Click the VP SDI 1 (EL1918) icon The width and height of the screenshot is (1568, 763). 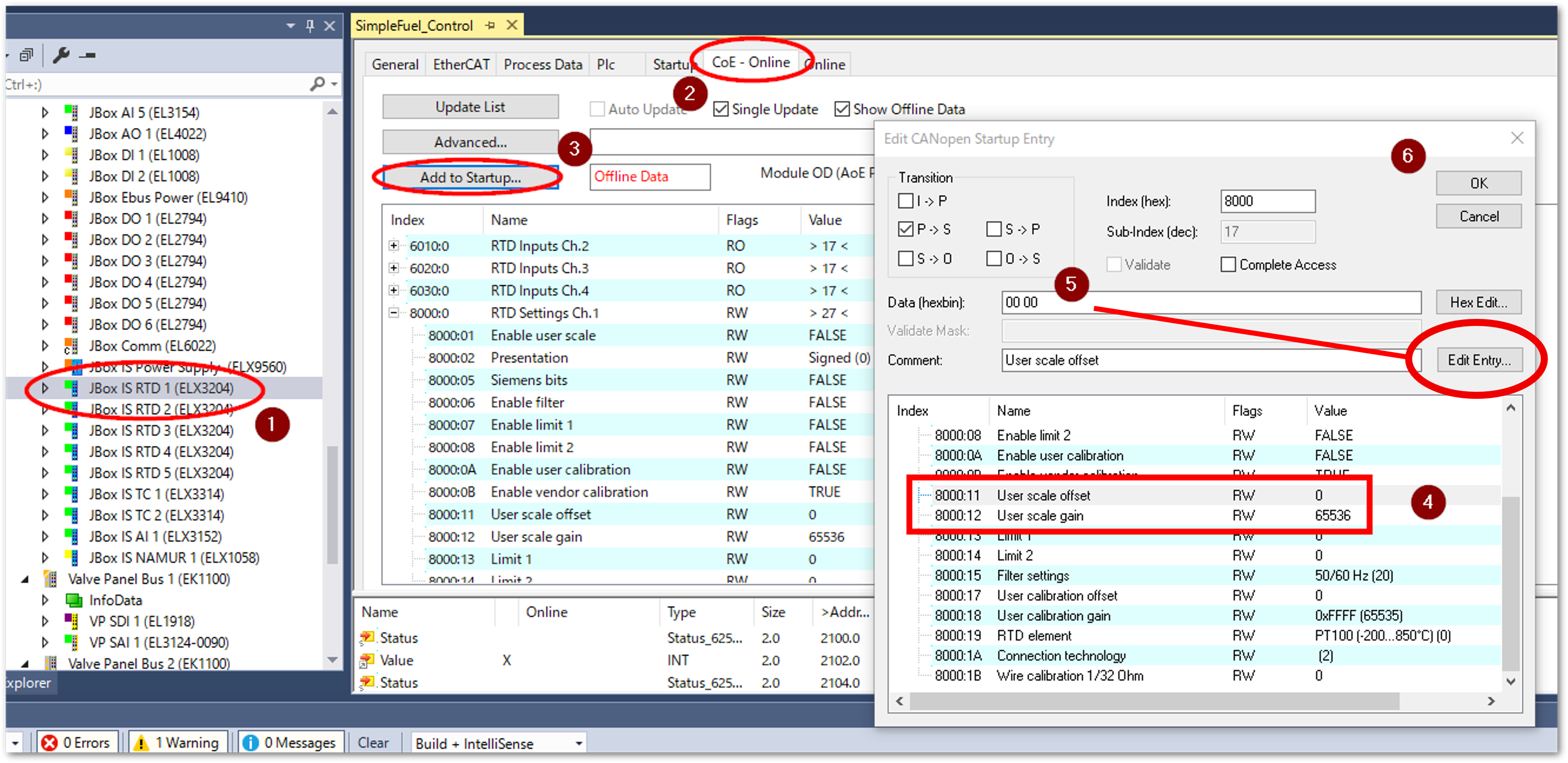tap(71, 621)
